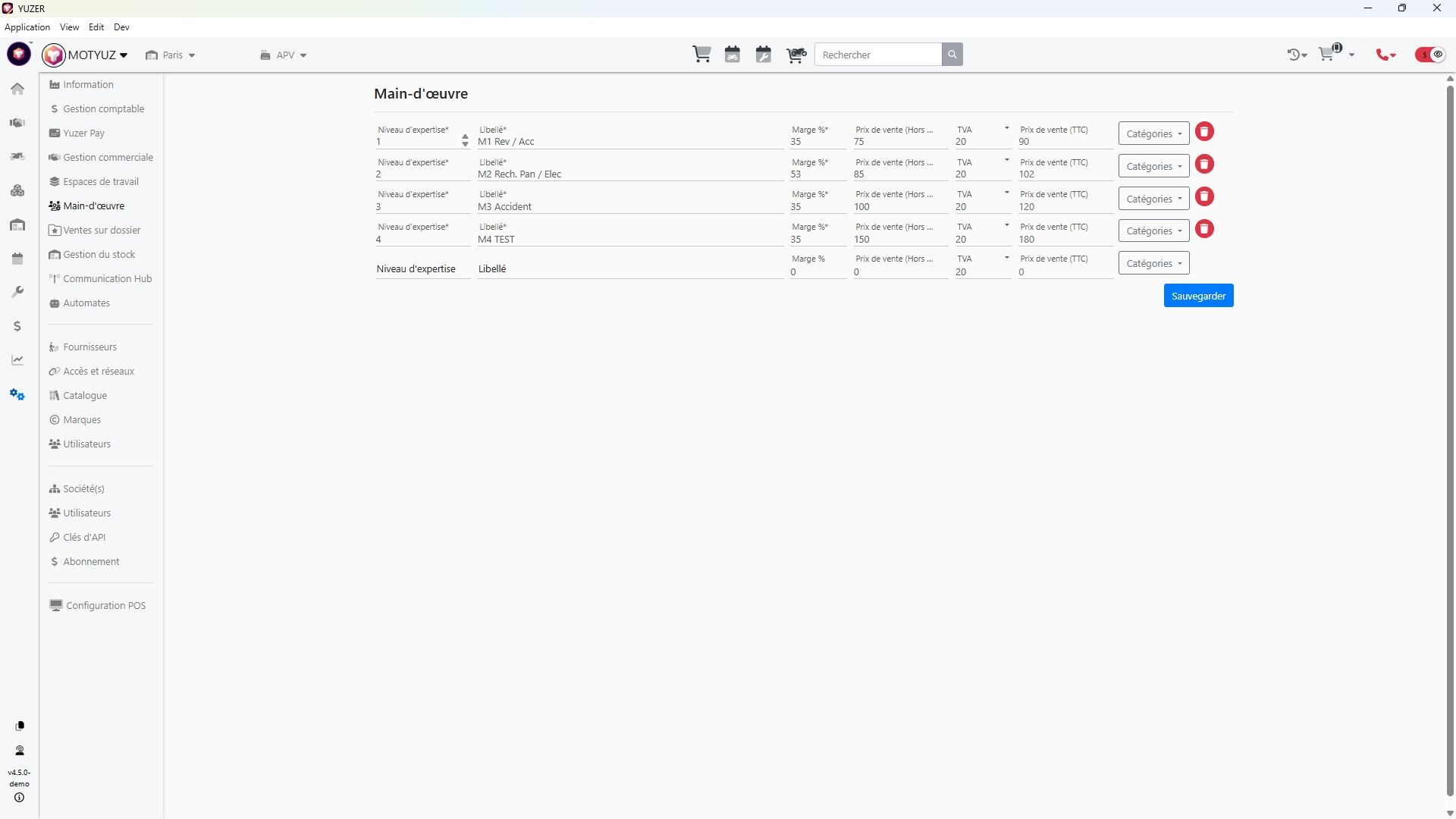Open the Dev menu
1456x819 pixels.
[x=121, y=27]
